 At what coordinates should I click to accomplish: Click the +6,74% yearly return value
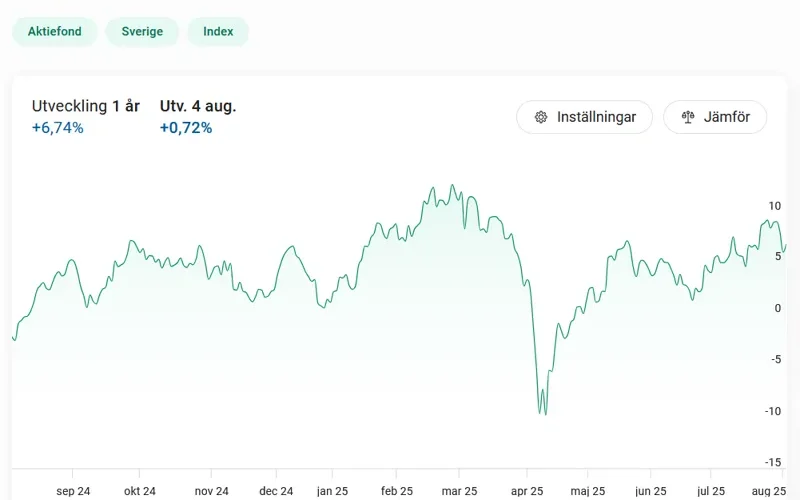58,128
